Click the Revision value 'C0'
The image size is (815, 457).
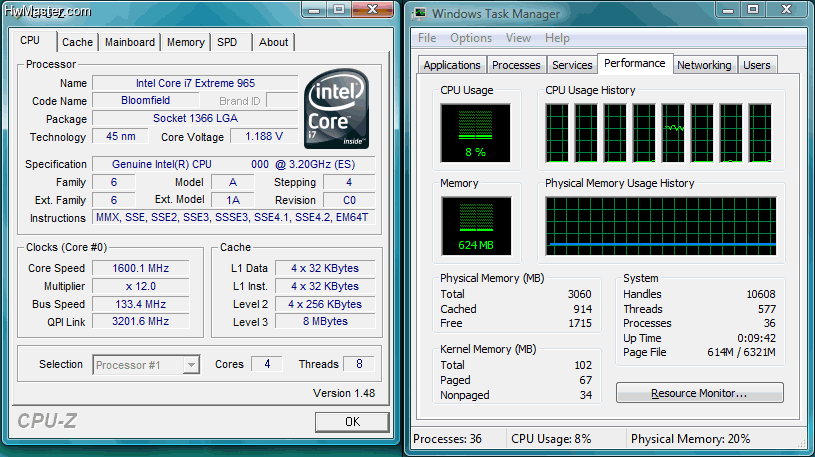[349, 200]
